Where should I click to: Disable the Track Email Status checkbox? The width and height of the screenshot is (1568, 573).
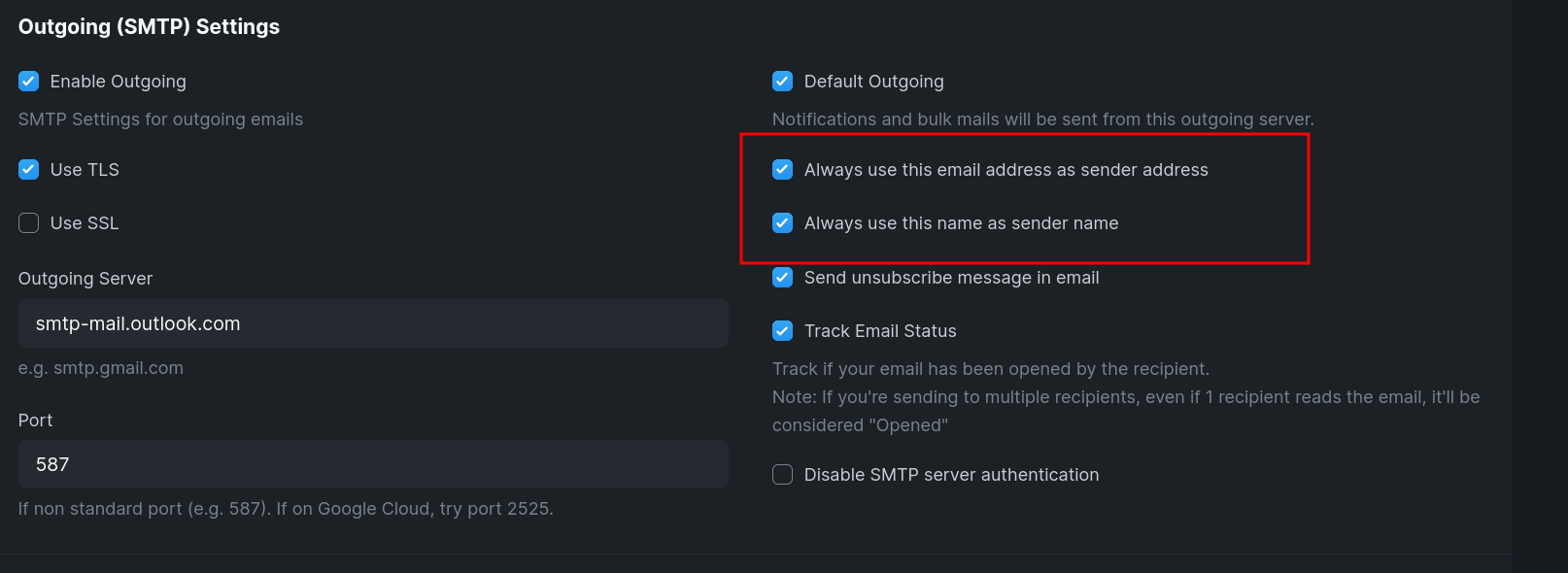coord(783,331)
